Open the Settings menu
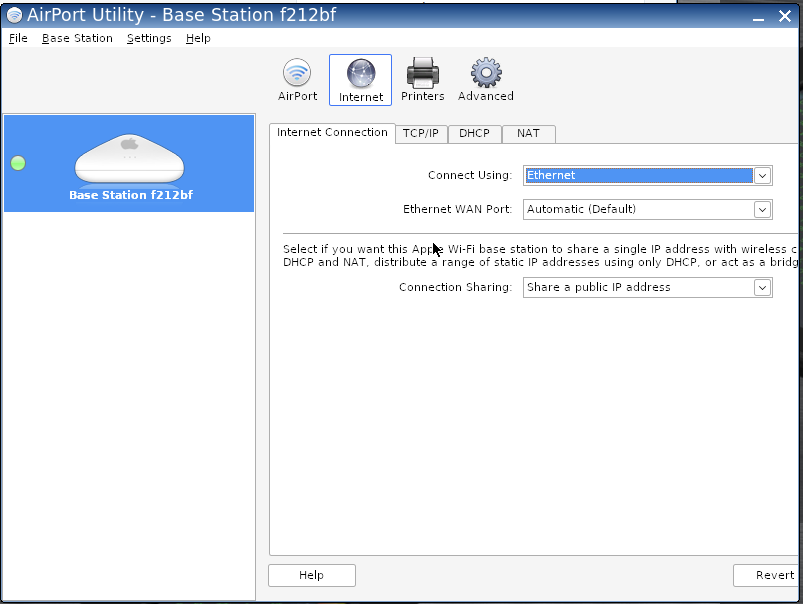The height and width of the screenshot is (604, 803). point(149,38)
